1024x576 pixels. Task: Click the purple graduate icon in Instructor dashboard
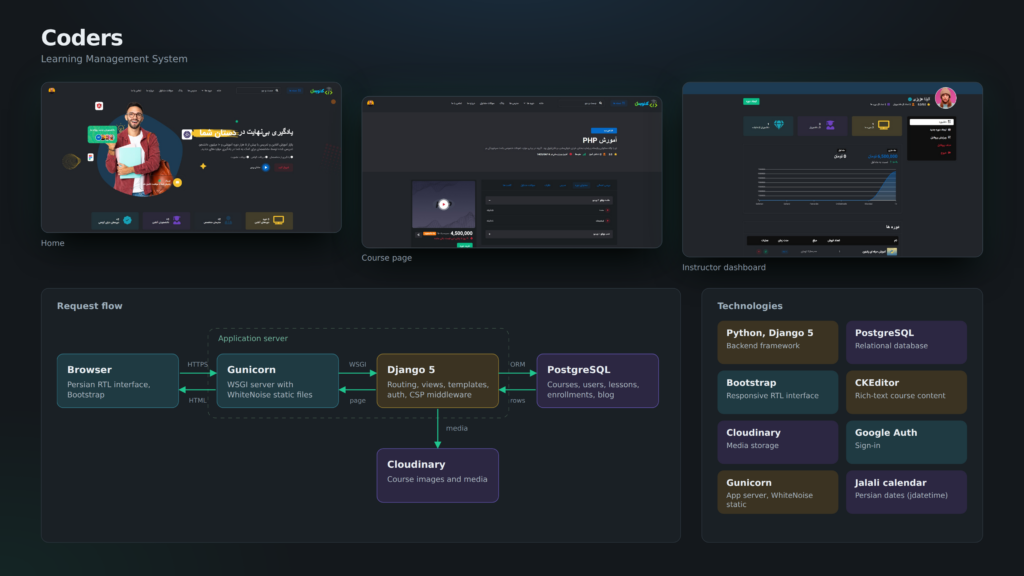830,125
